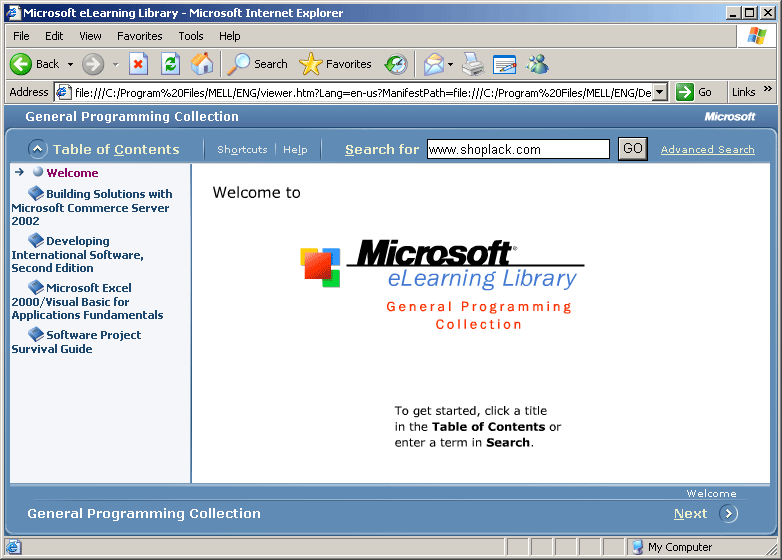Viewport: 782px width, 560px height.
Task: Click the status bar IE page icon
Action: point(13,547)
